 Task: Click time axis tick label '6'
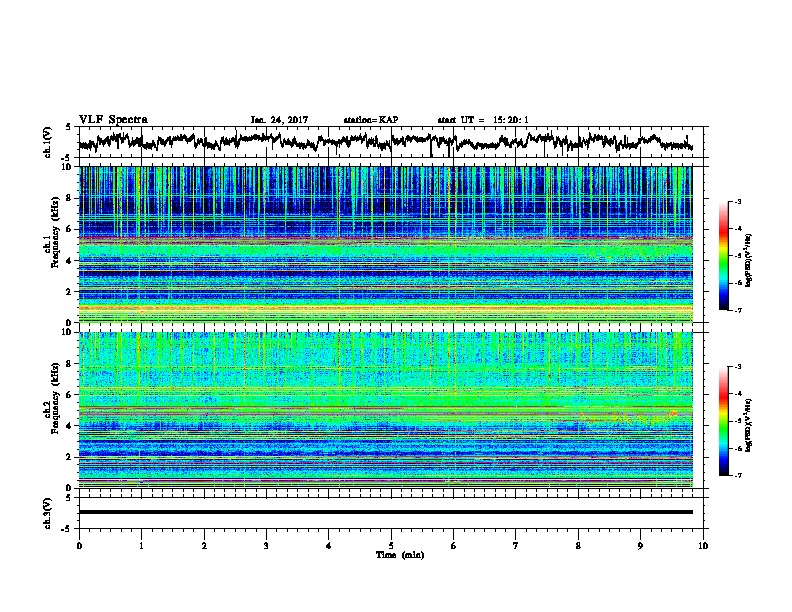tap(453, 546)
